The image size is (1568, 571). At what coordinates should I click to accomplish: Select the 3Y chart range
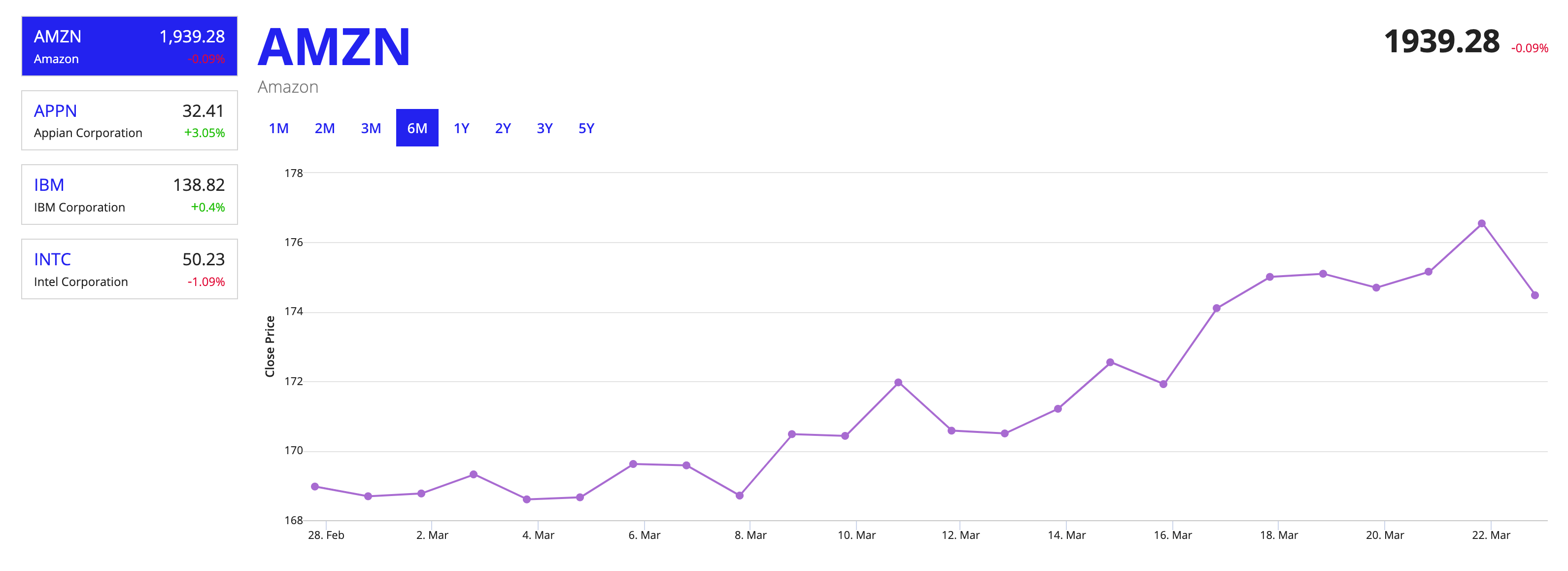click(545, 128)
